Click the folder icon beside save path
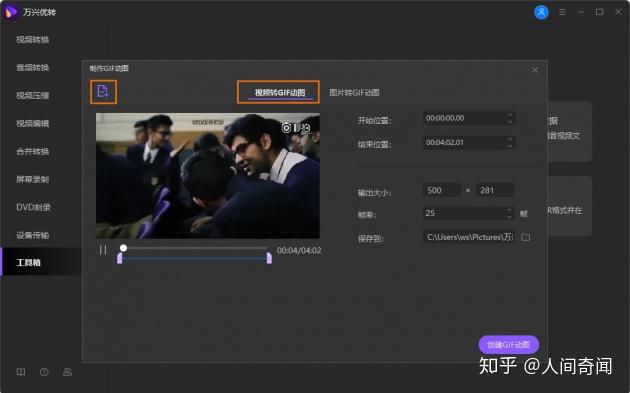The height and width of the screenshot is (393, 630). [x=526, y=237]
